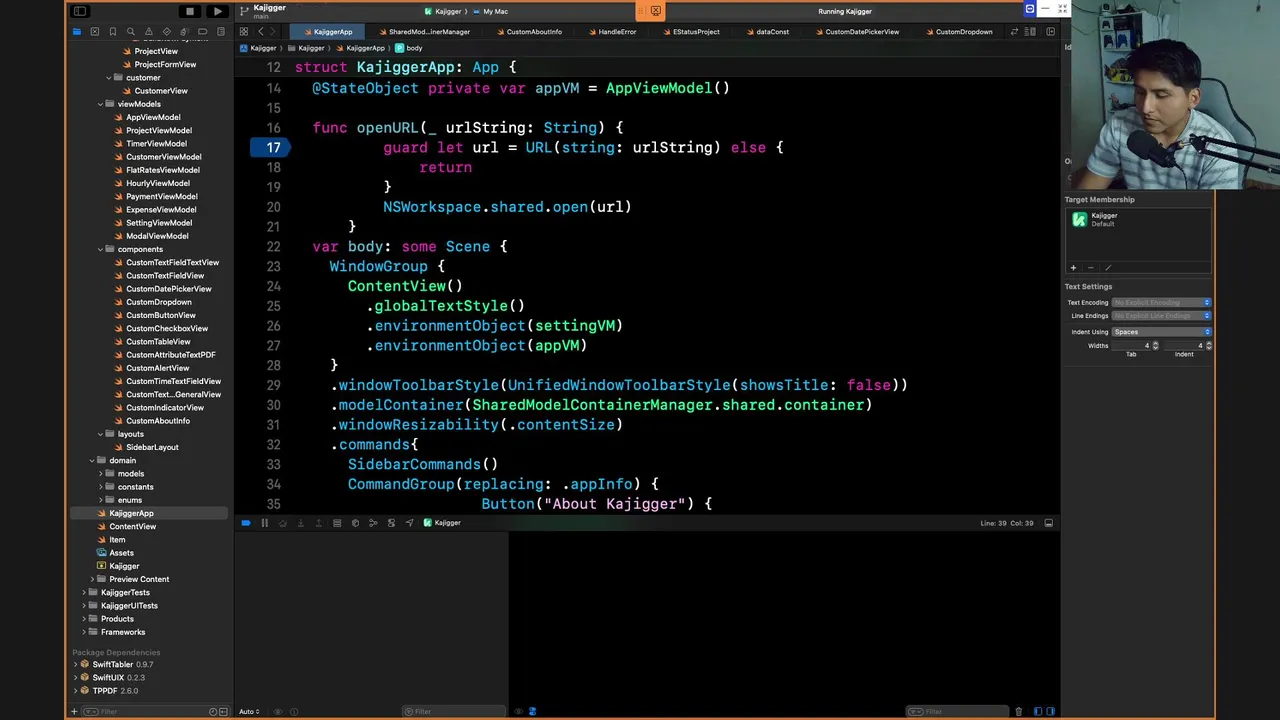Click the Simulate Location arrow icon
The width and height of the screenshot is (1280, 720).
point(409,523)
